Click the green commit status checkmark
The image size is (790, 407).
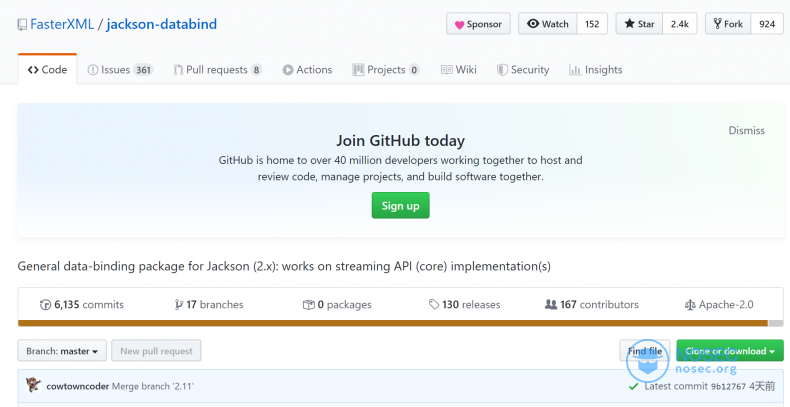pos(633,386)
